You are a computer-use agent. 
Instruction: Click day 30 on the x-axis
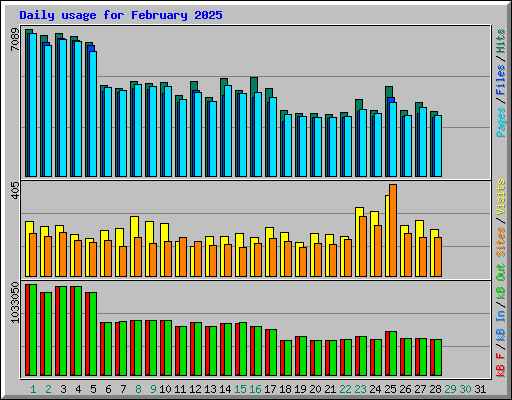(x=465, y=389)
